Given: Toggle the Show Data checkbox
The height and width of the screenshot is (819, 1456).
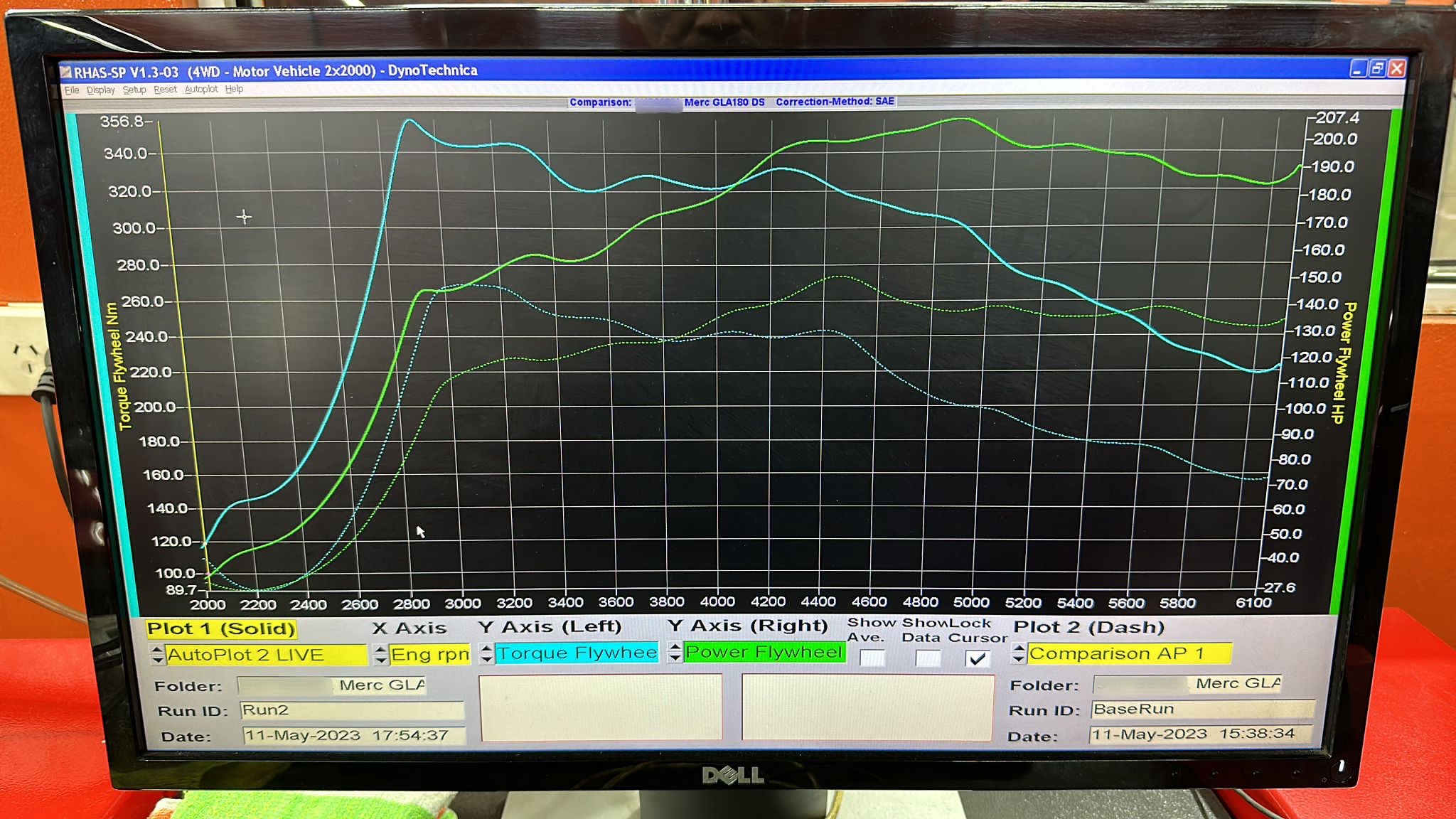Looking at the screenshot, I should coord(928,658).
